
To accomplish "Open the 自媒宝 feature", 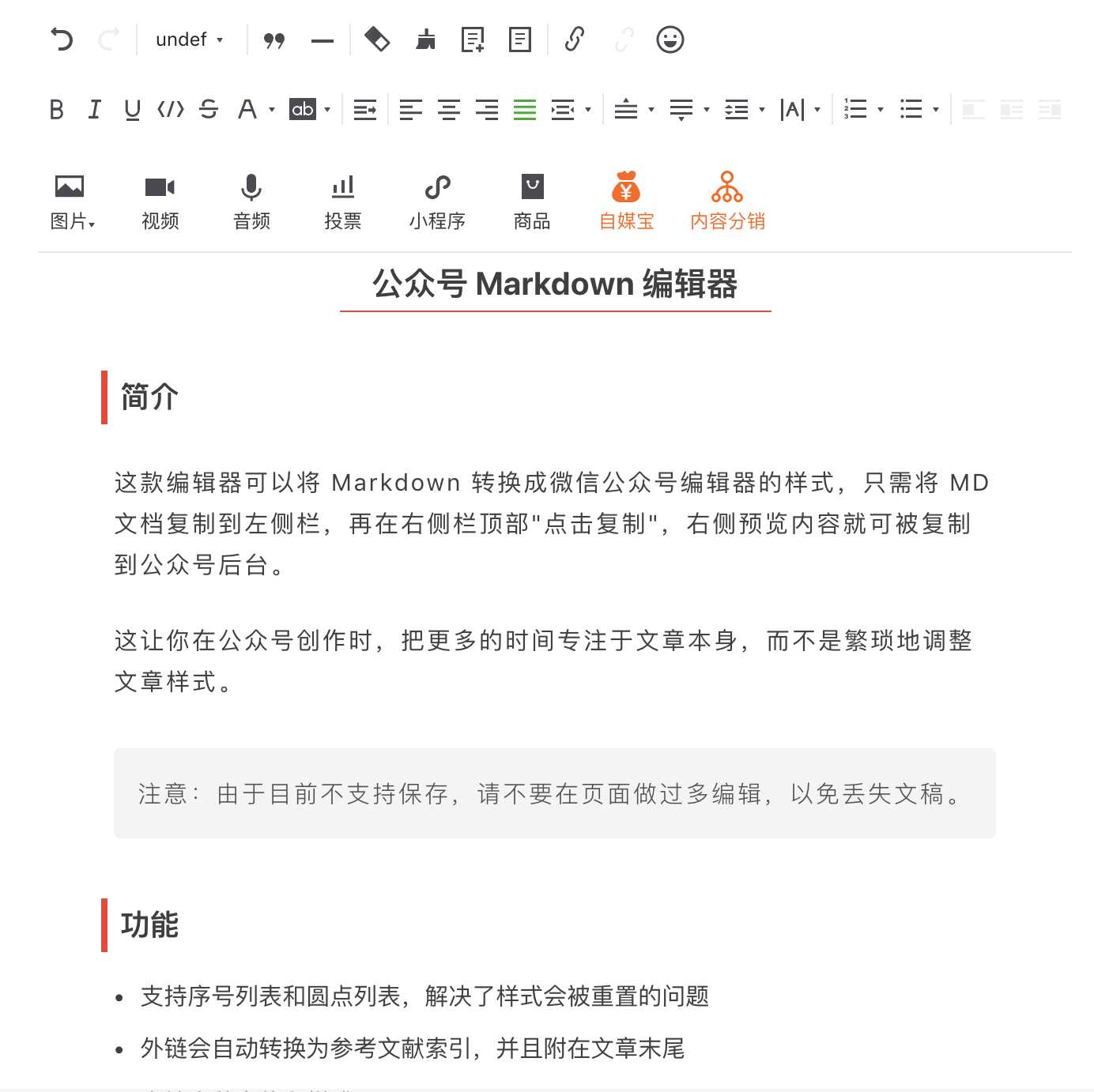I will pos(626,200).
